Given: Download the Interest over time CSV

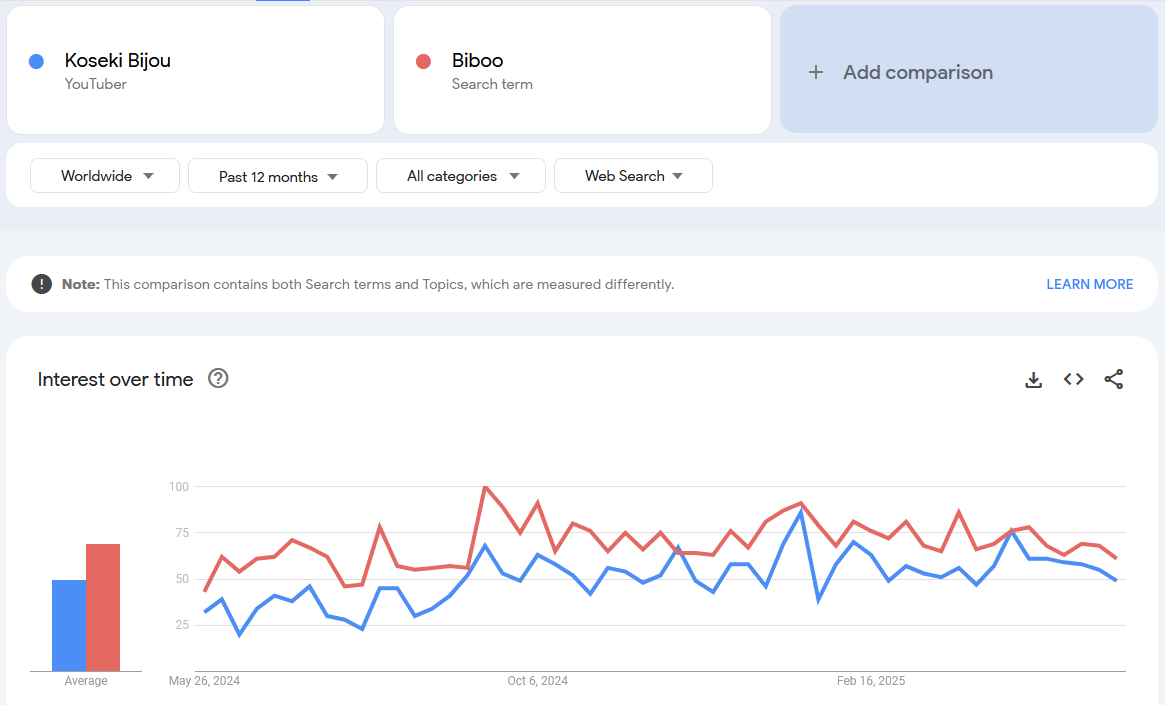Looking at the screenshot, I should tap(1034, 380).
